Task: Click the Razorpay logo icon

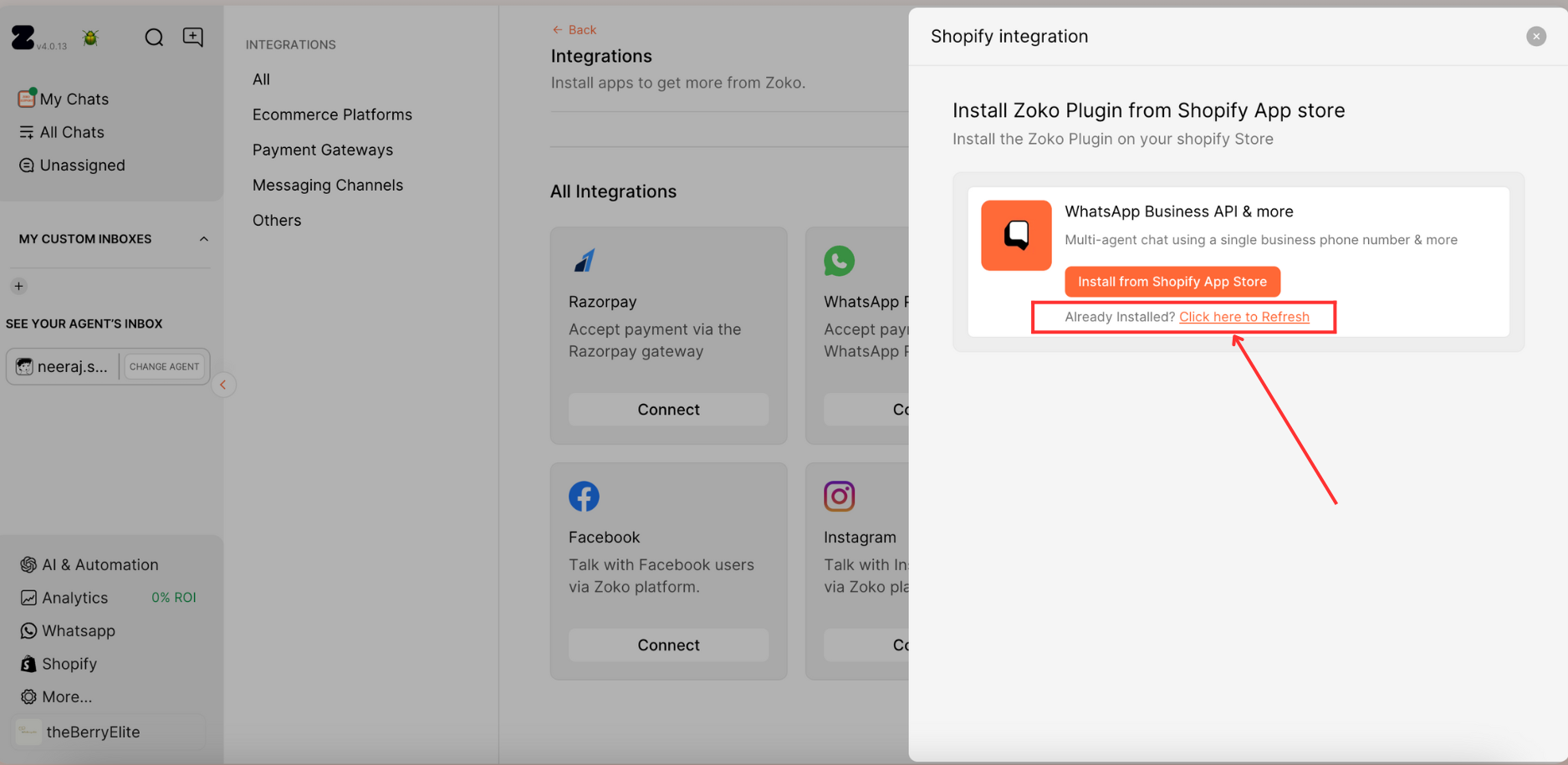Action: coord(584,261)
